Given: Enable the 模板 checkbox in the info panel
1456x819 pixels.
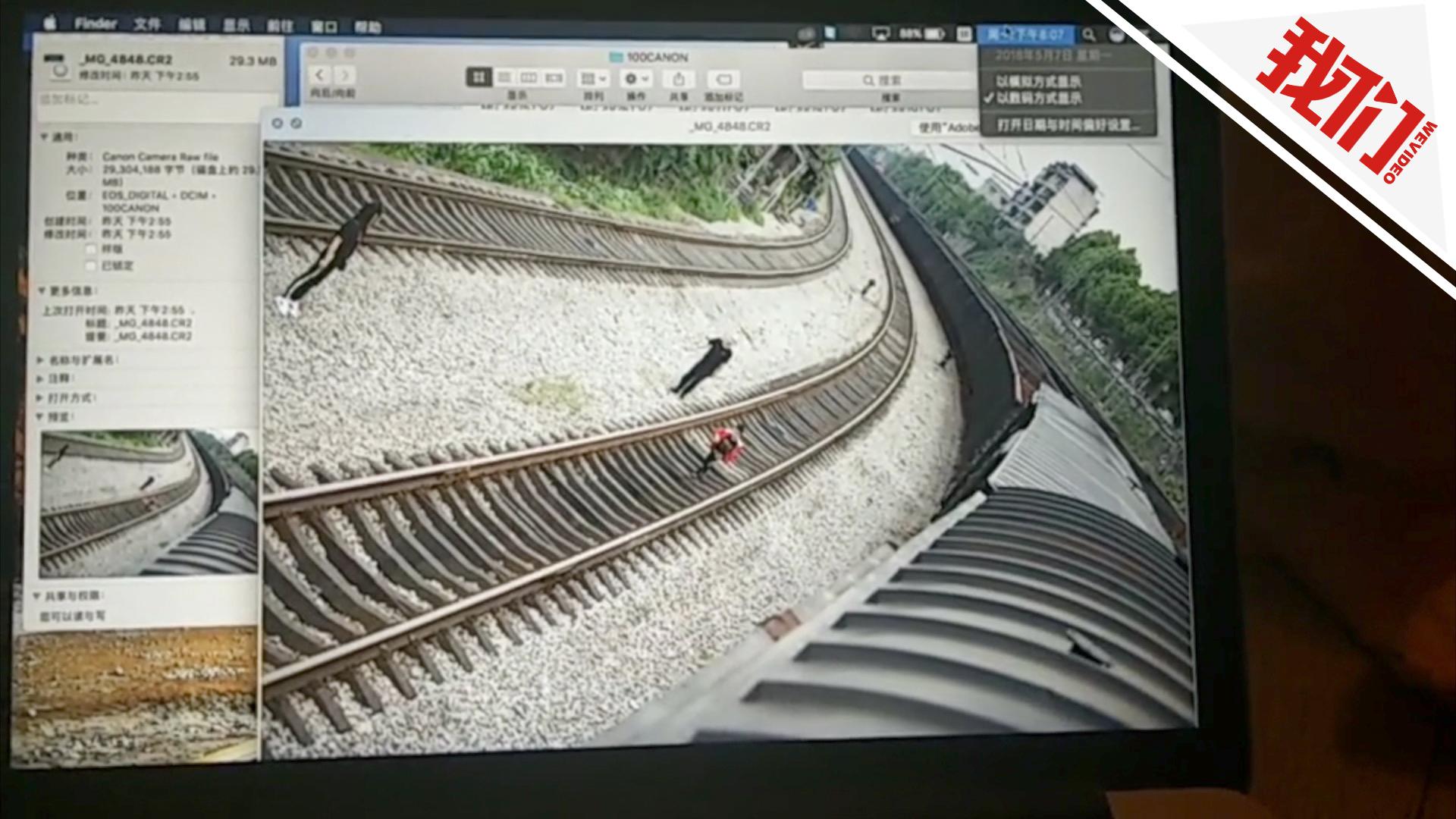Looking at the screenshot, I should coord(91,249).
